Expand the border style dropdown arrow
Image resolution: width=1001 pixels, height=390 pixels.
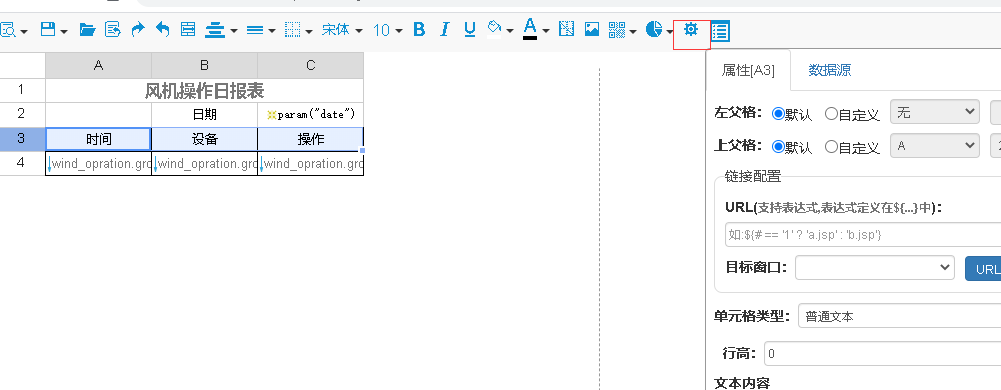[309, 31]
